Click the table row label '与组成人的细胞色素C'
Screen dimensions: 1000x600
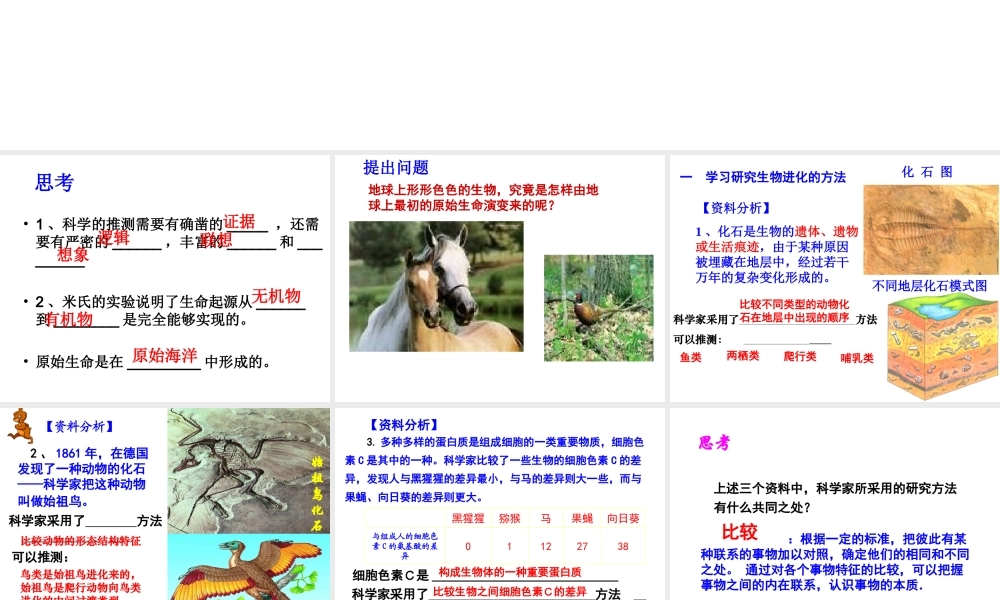click(405, 546)
